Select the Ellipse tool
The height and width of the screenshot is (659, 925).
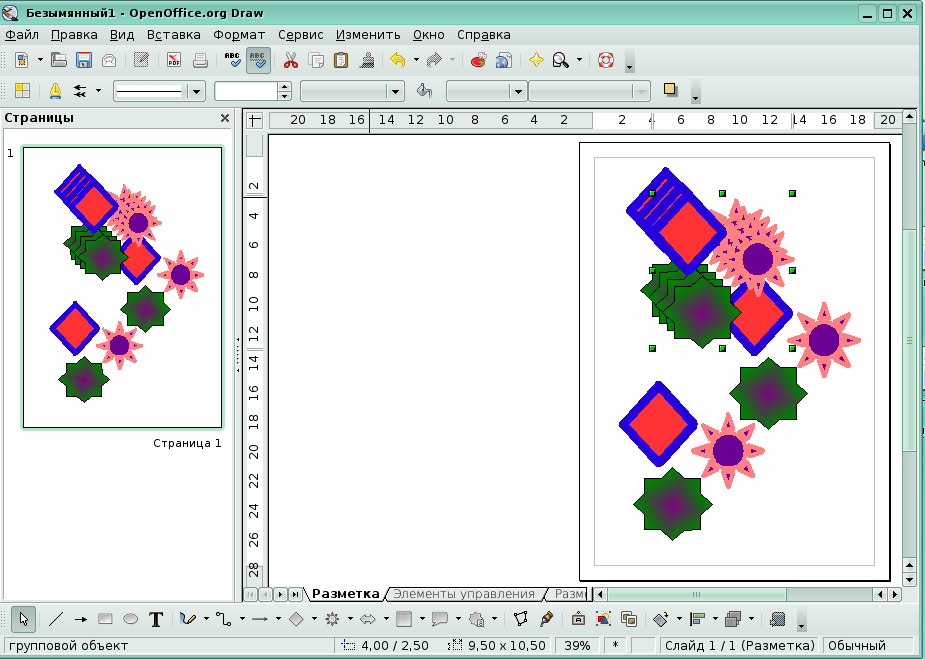[x=130, y=619]
